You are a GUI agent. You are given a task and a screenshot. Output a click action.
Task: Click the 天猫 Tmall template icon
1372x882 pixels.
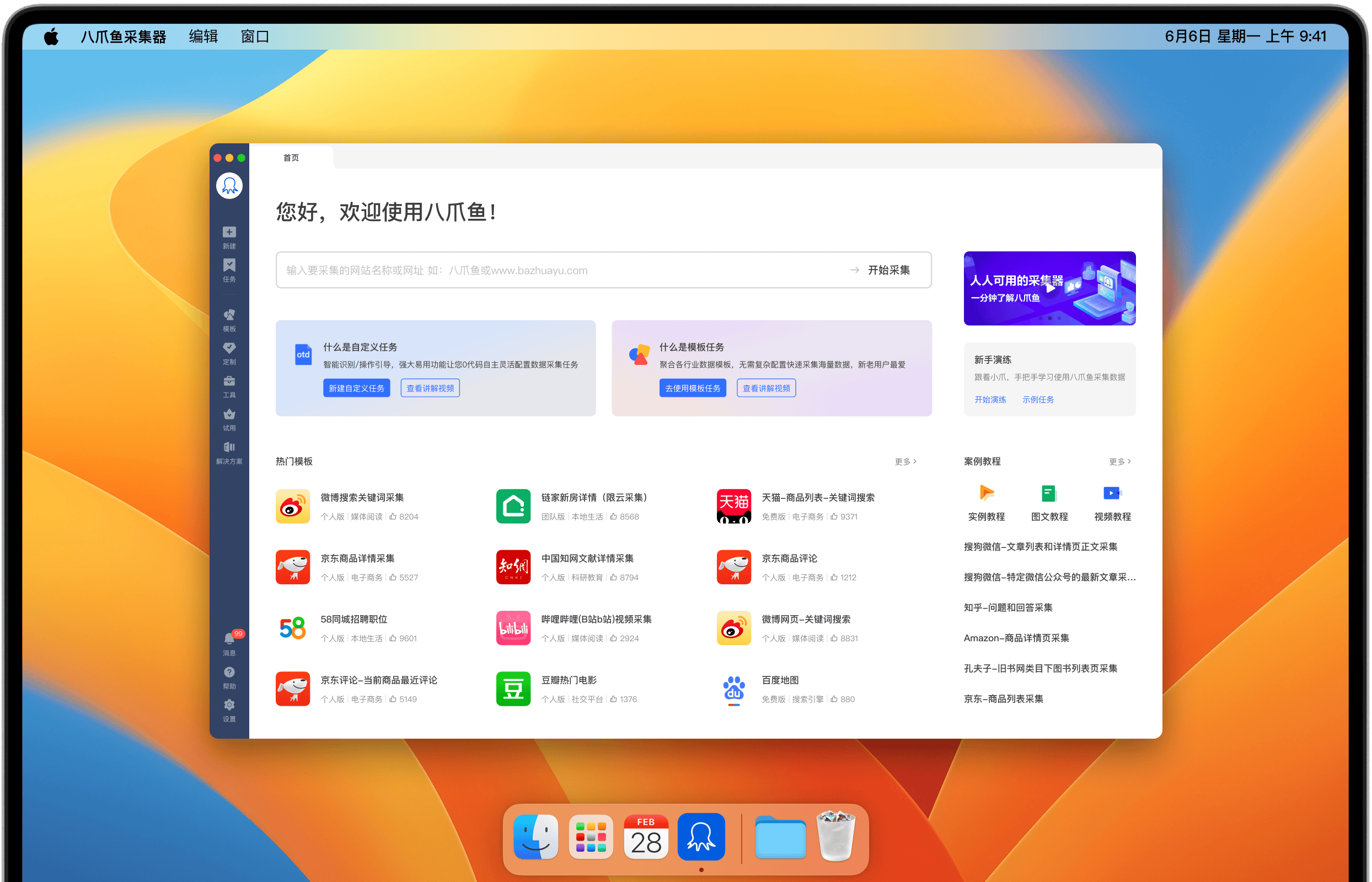(734, 505)
